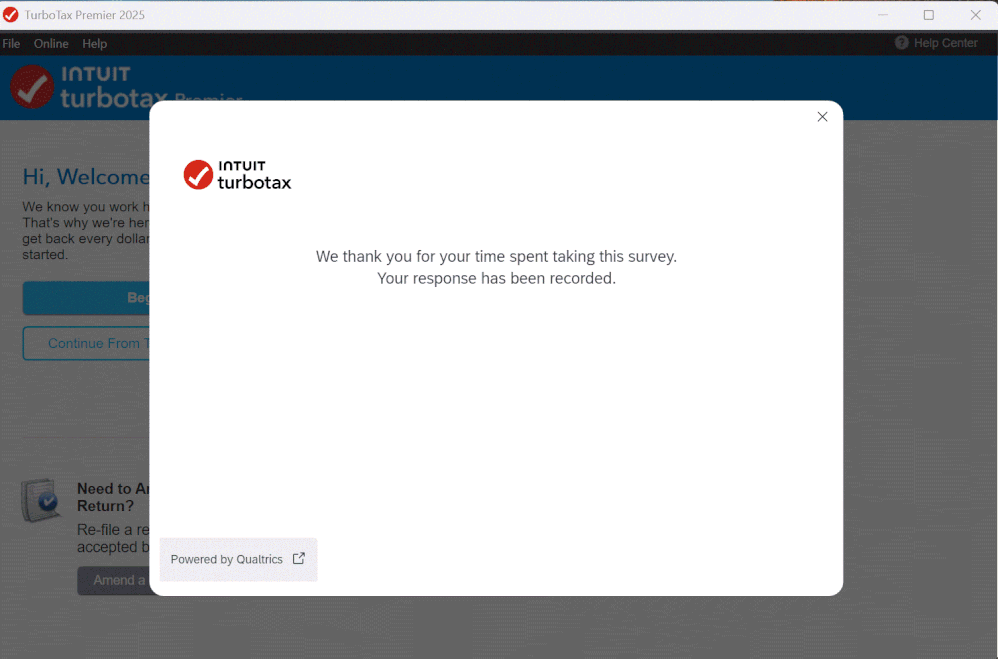The width and height of the screenshot is (998, 659).
Task: Open the Help menu
Action: point(94,43)
